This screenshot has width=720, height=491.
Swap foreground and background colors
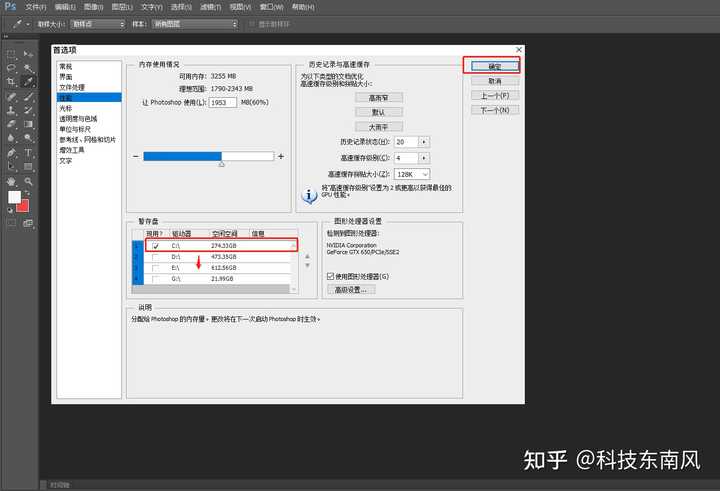click(27, 193)
